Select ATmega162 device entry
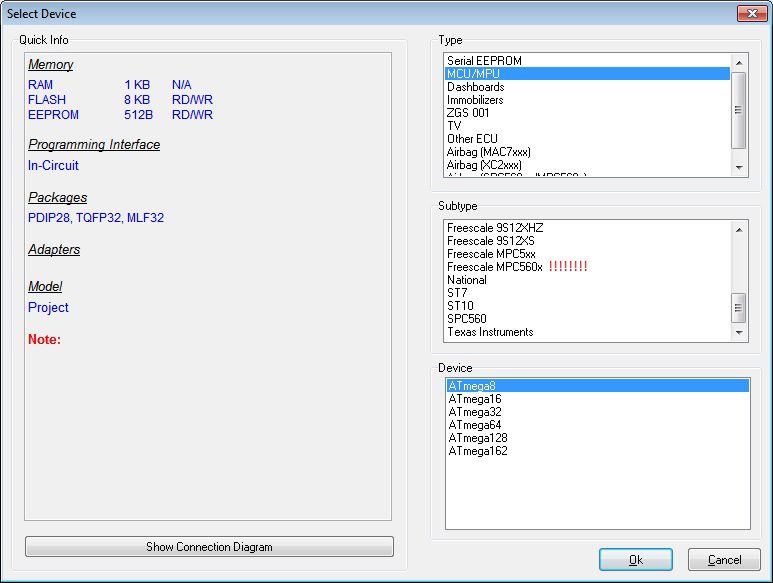773x583 pixels. 478,451
